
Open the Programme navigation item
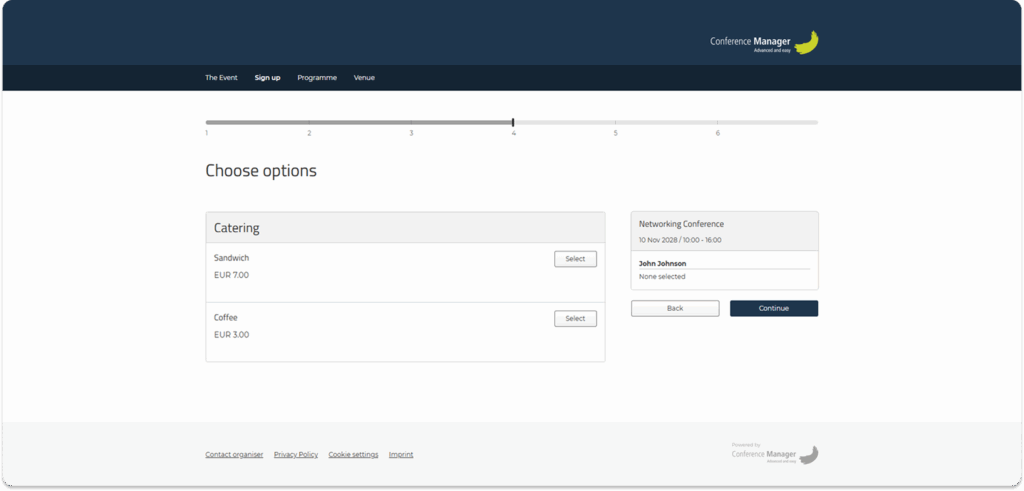tap(317, 78)
